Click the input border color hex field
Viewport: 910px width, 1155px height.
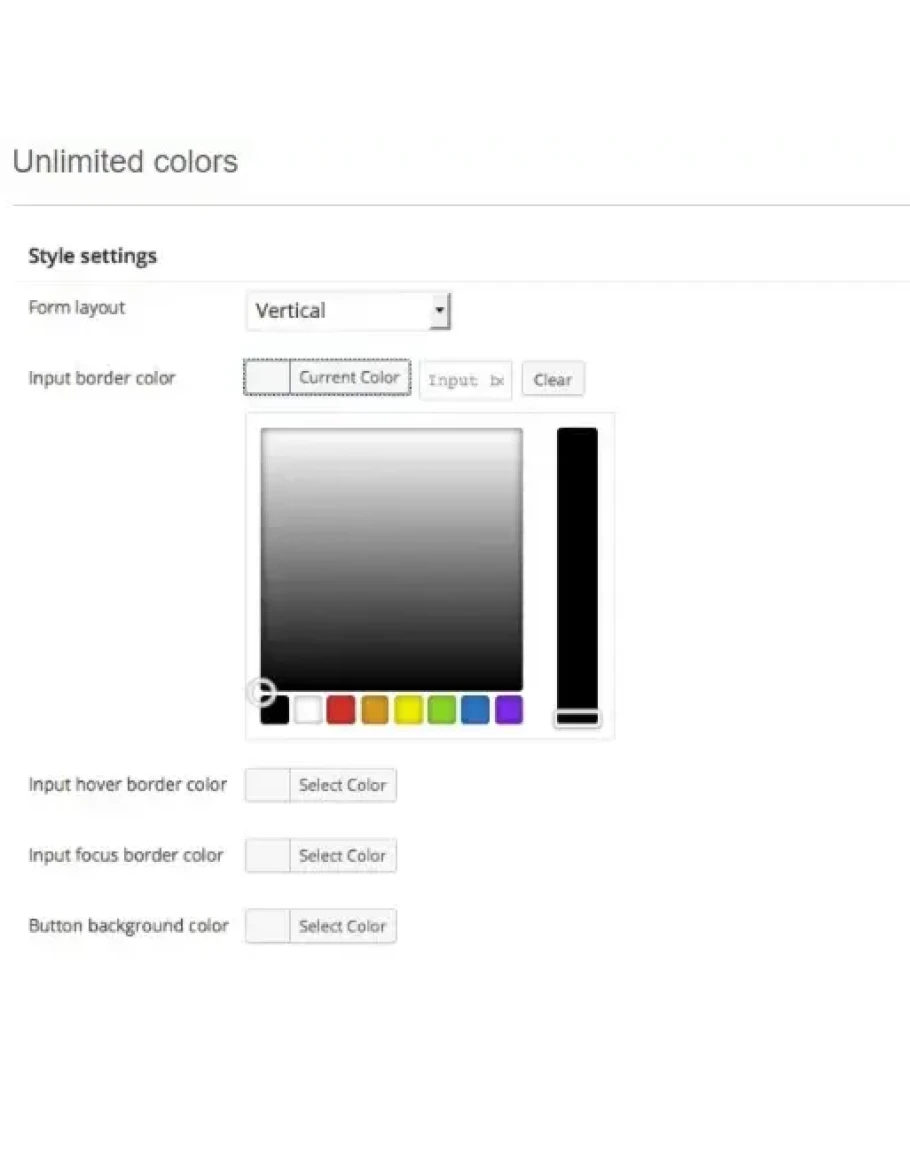465,381
